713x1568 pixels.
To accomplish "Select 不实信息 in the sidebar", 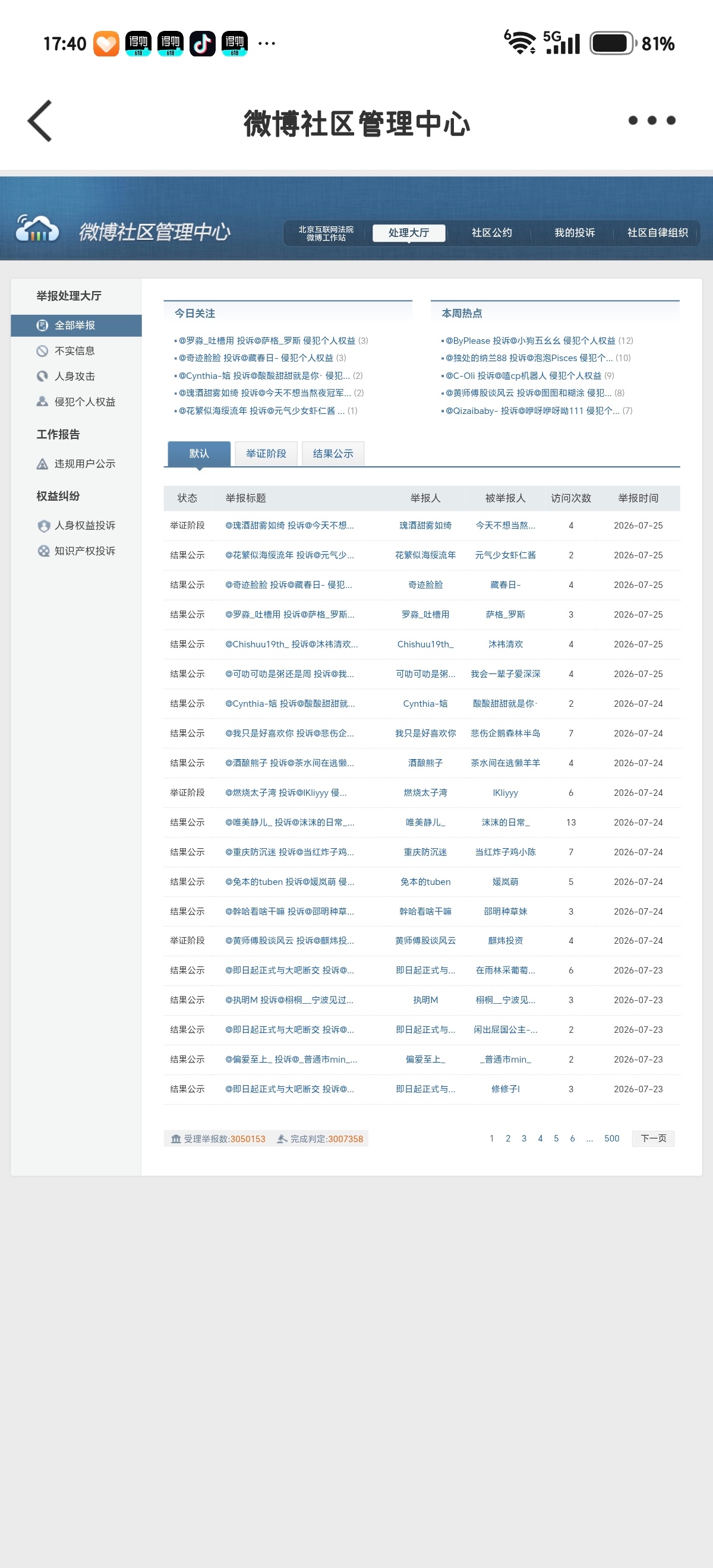I will (x=76, y=351).
